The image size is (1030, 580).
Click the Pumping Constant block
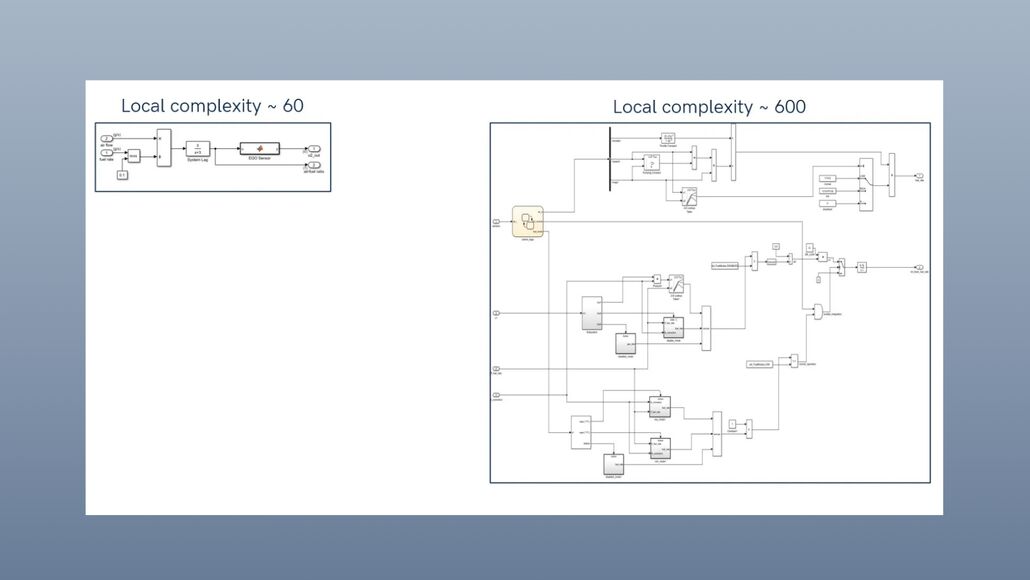coord(650,162)
